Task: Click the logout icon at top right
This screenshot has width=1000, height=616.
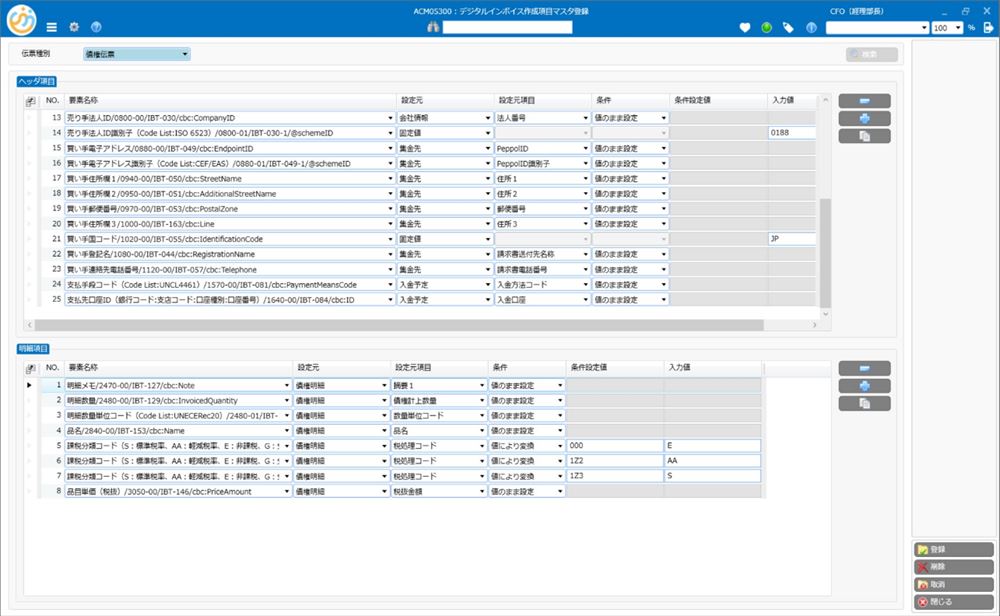Action: tap(989, 28)
